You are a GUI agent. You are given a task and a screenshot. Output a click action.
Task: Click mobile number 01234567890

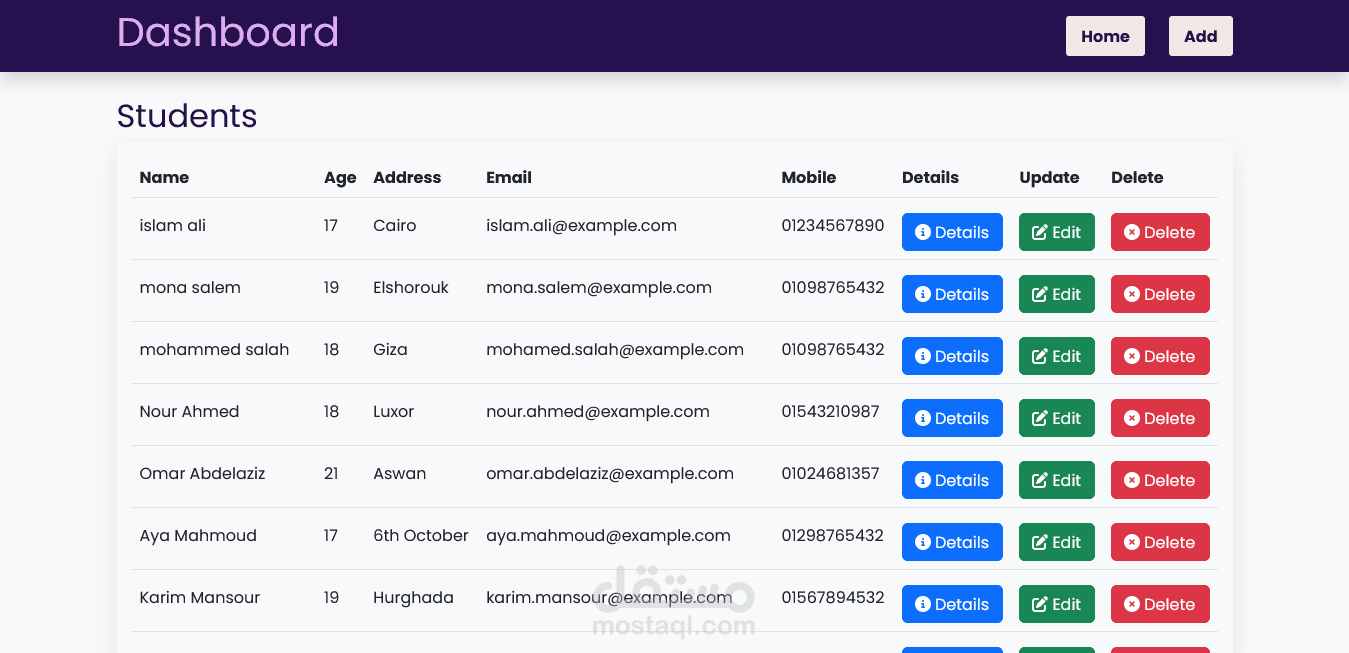pyautogui.click(x=833, y=225)
